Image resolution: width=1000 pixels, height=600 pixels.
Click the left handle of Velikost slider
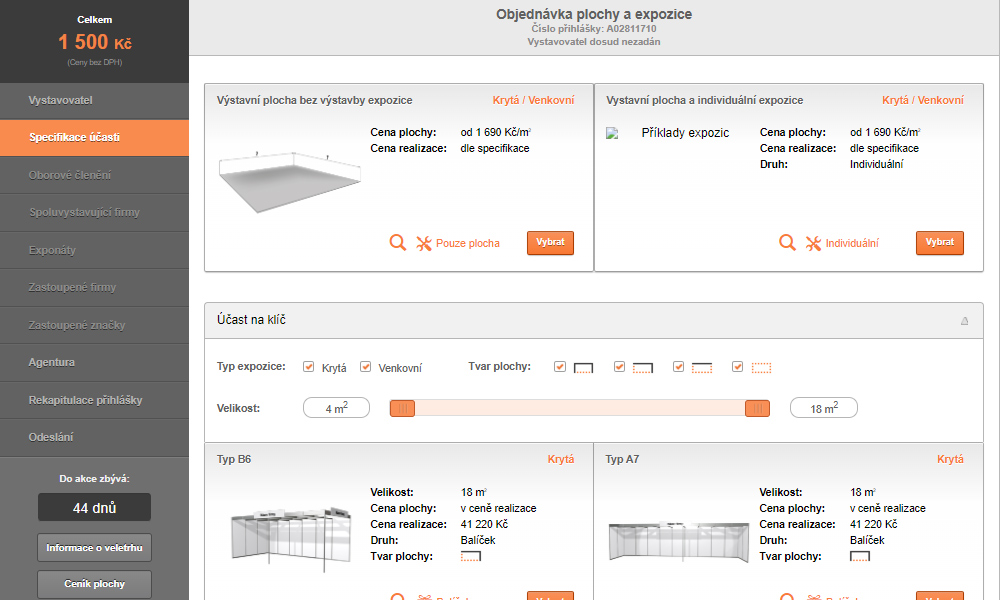[402, 408]
